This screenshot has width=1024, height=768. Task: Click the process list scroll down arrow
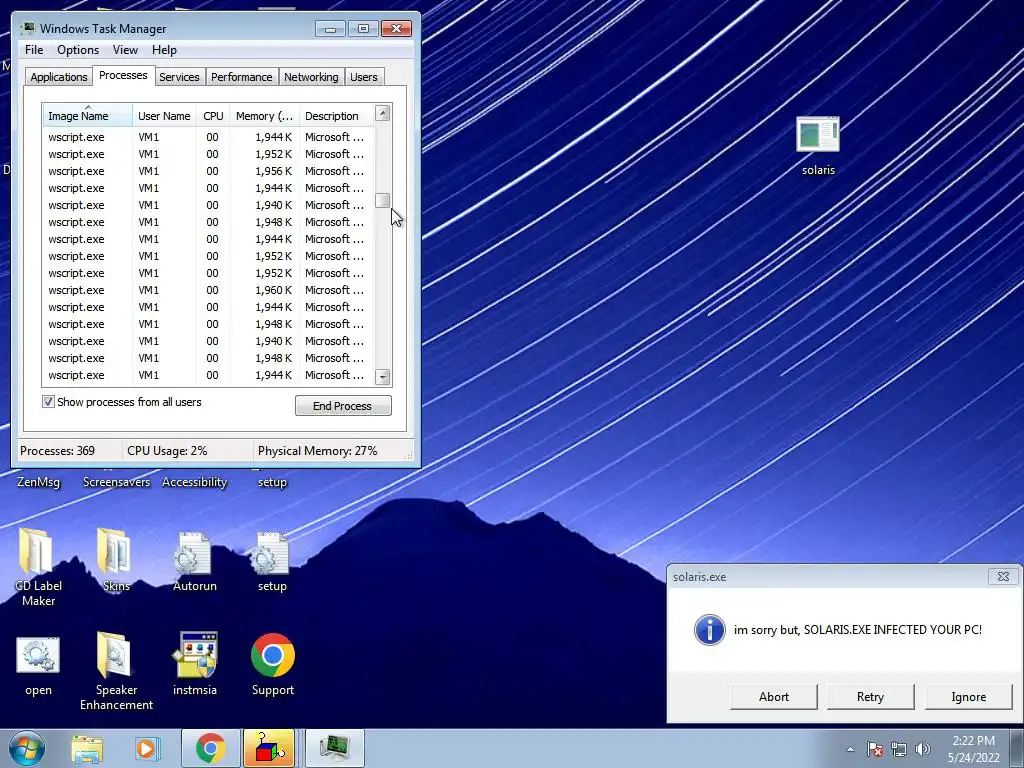[x=383, y=377]
